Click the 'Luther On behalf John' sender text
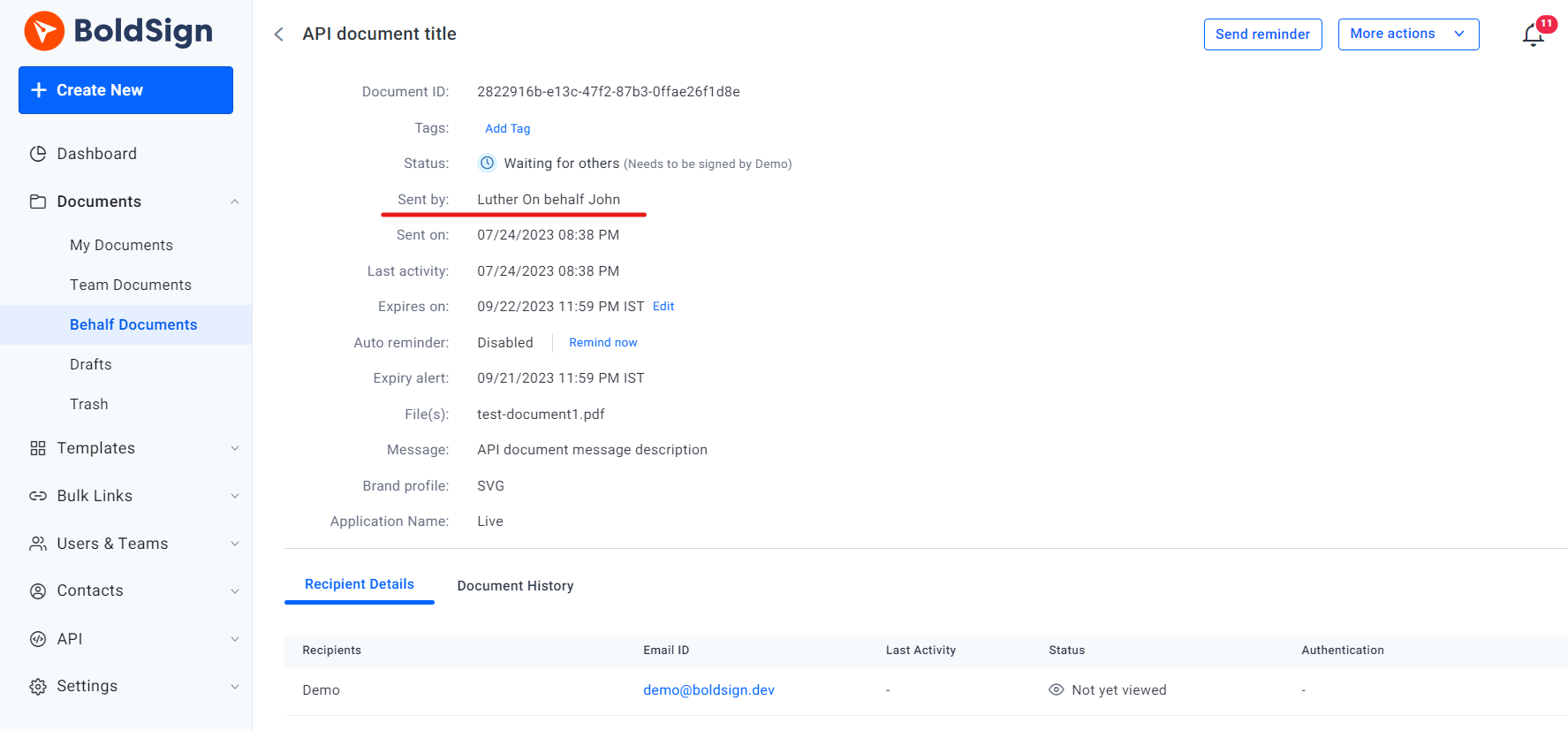Viewport: 1568px width, 731px height. point(549,200)
